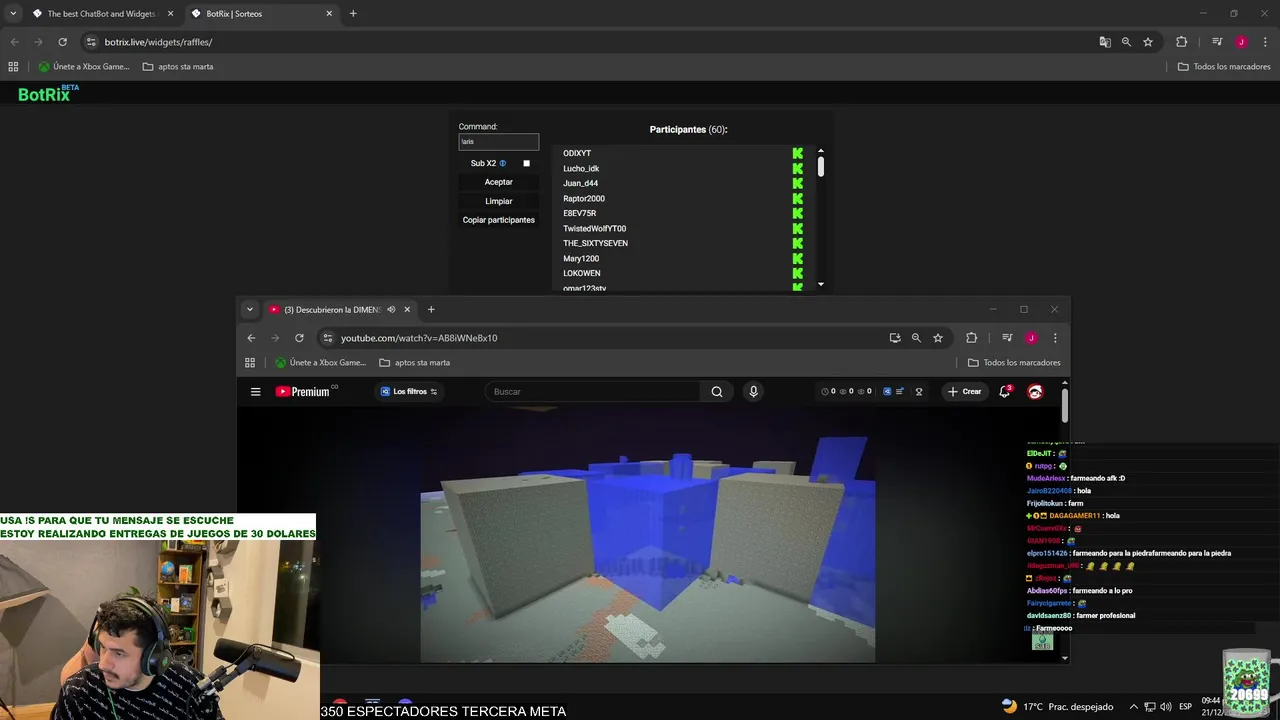The height and width of the screenshot is (720, 1280).
Task: Open 'aptos sta marta' bookmark folder in BotRix window
Action: point(178,67)
